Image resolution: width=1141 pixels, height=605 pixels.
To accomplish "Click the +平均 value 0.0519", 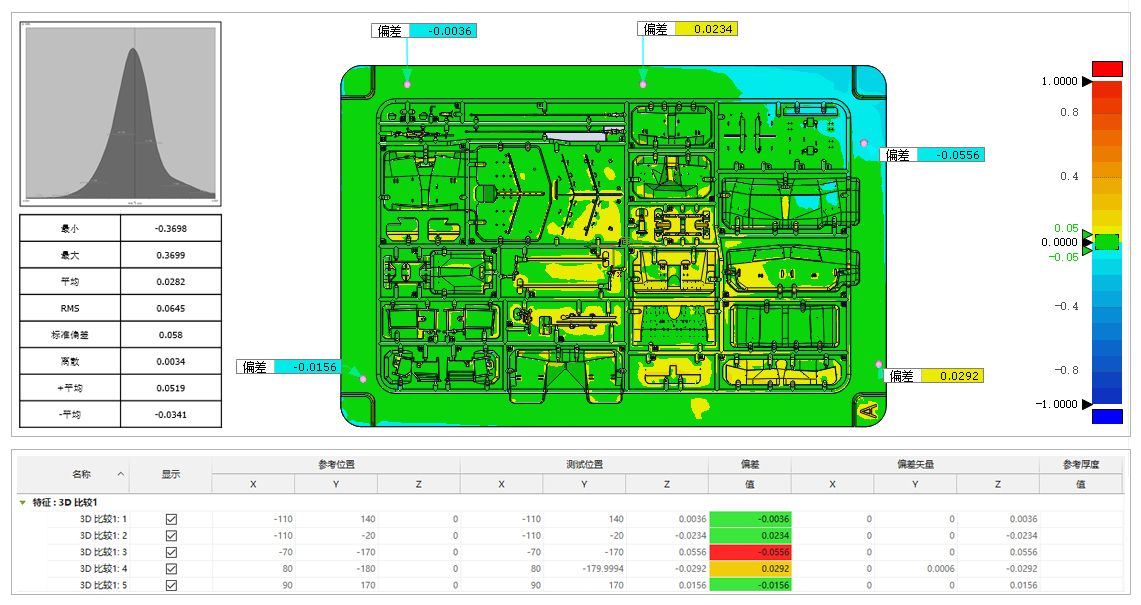I will click(x=171, y=388).
